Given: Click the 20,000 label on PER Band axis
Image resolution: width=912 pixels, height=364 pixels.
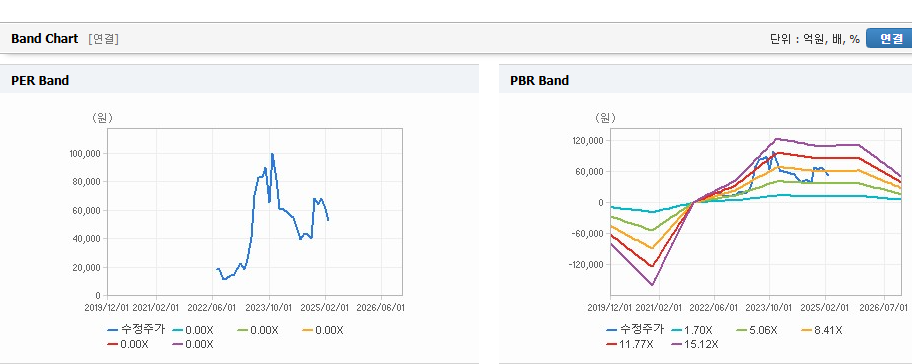Looking at the screenshot, I should click(x=87, y=267).
